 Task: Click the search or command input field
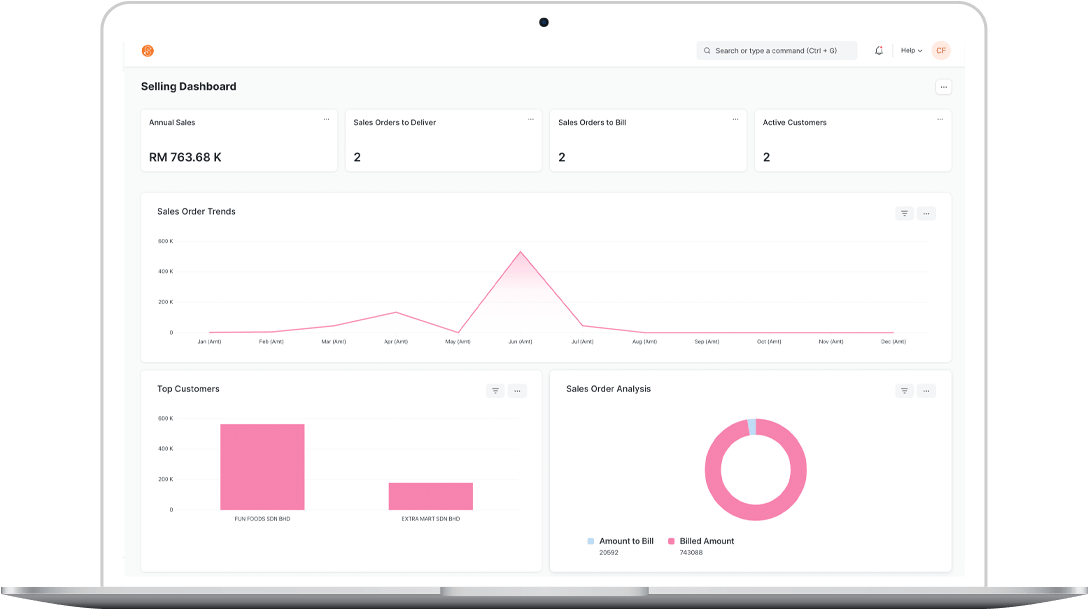776,50
